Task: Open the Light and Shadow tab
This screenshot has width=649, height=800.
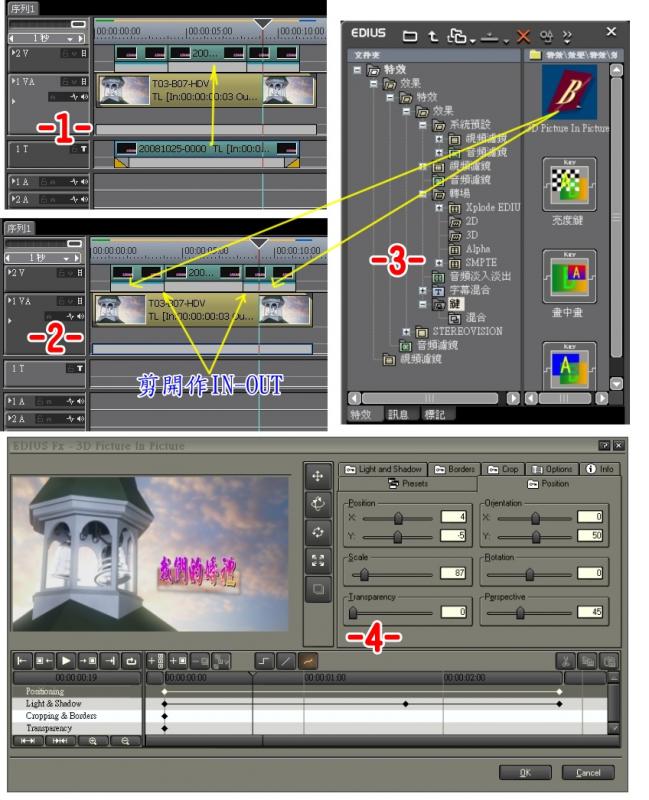Action: (x=383, y=469)
